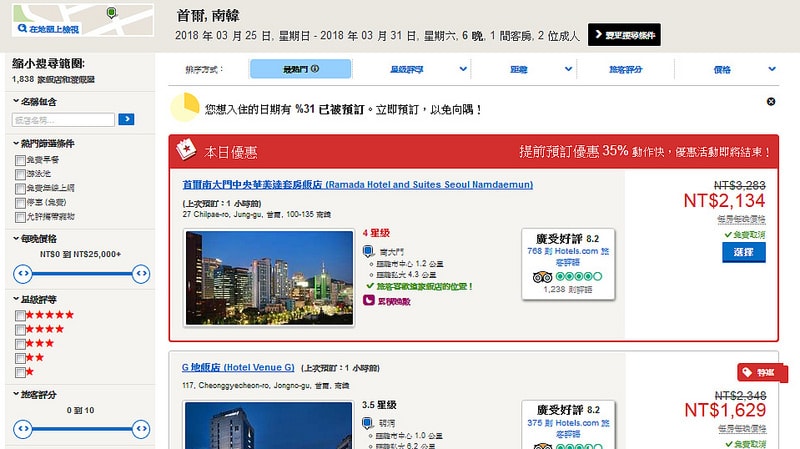
Task: Click the 1,238 TripAdvisor reviews count text
Action: click(x=567, y=289)
